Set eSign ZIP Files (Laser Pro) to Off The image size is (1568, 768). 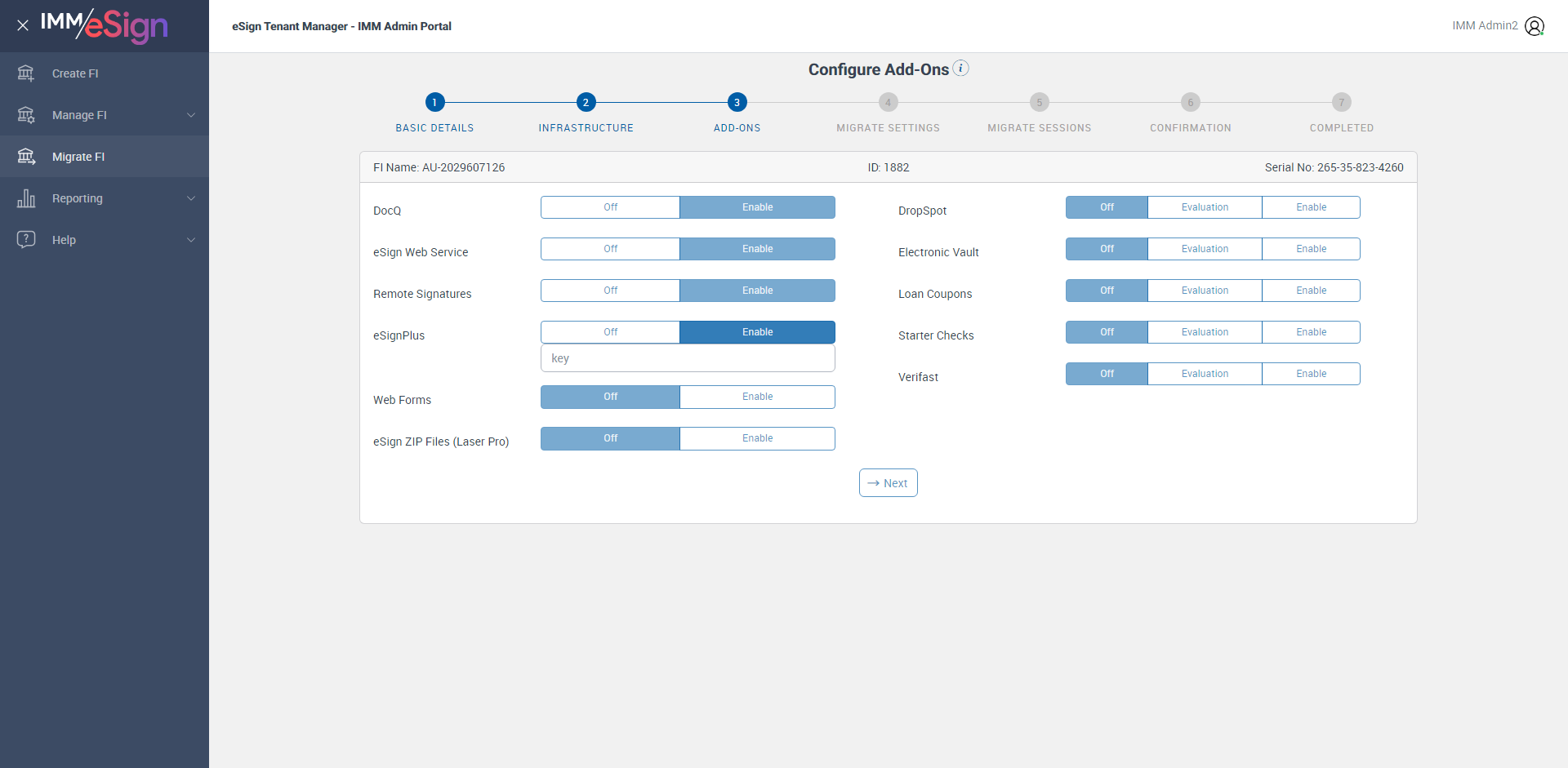point(610,438)
